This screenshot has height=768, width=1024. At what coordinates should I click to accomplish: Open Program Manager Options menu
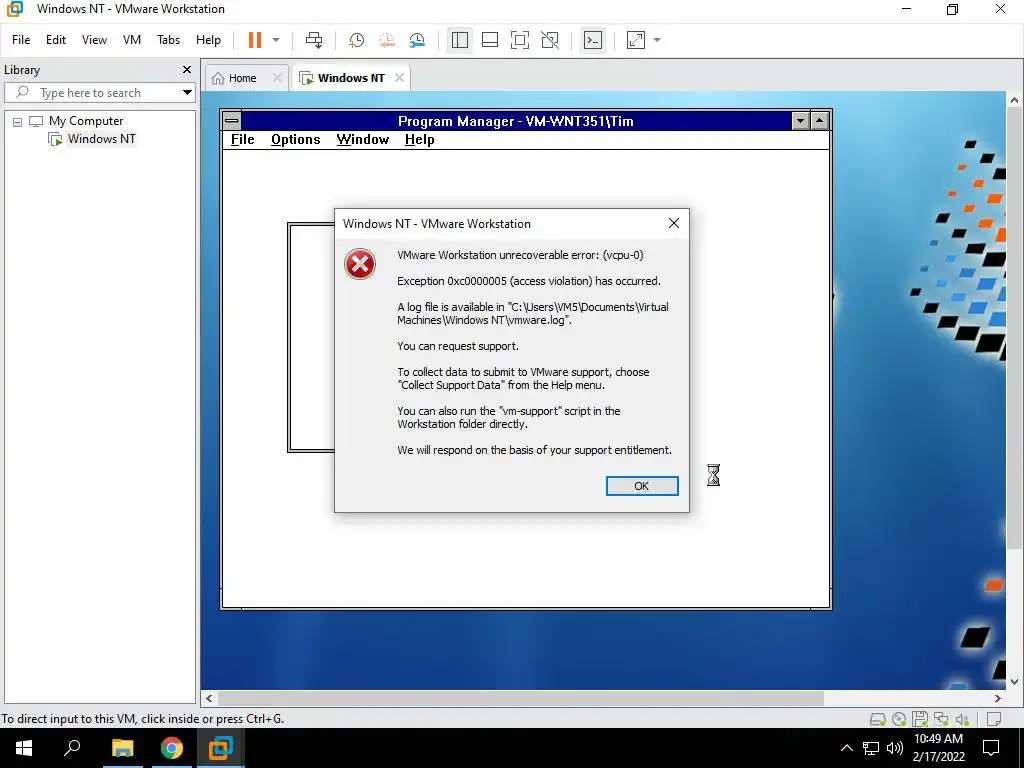click(295, 140)
